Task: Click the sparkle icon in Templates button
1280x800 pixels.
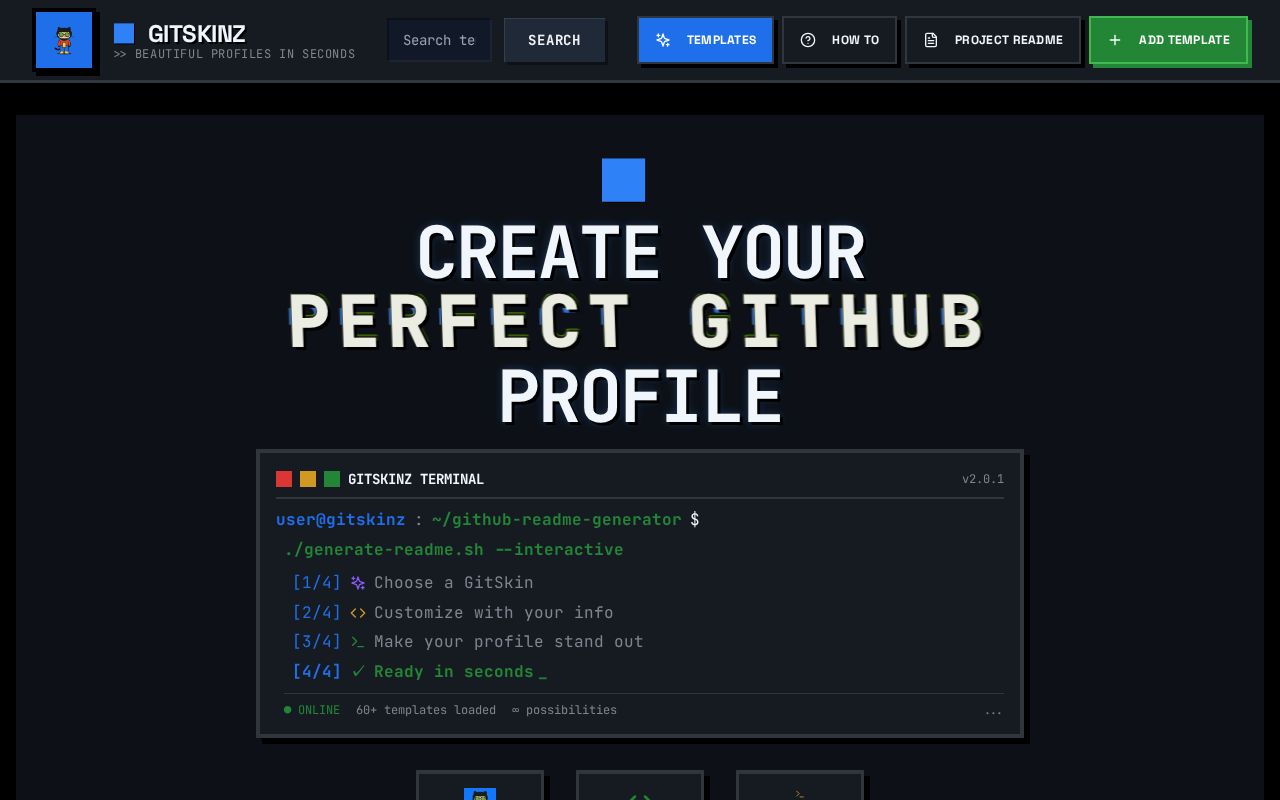Action: coord(663,40)
